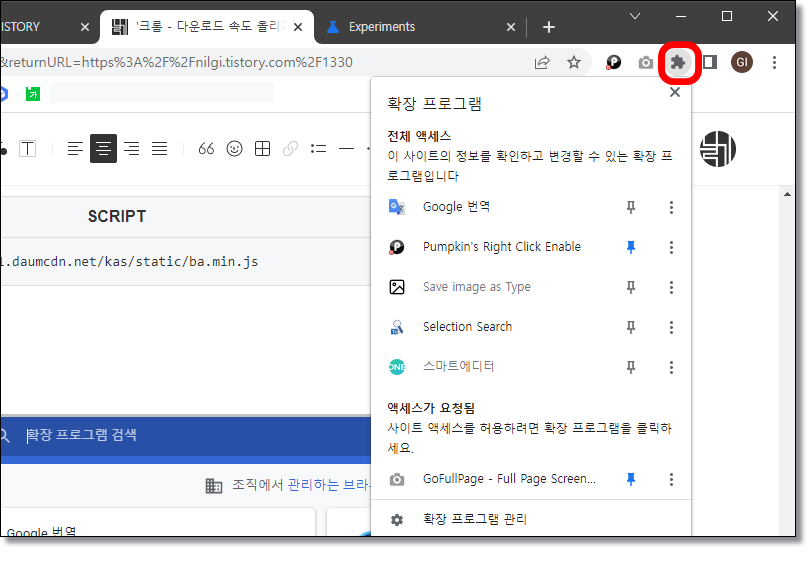Click the page scrollbar up arrow

point(787,194)
